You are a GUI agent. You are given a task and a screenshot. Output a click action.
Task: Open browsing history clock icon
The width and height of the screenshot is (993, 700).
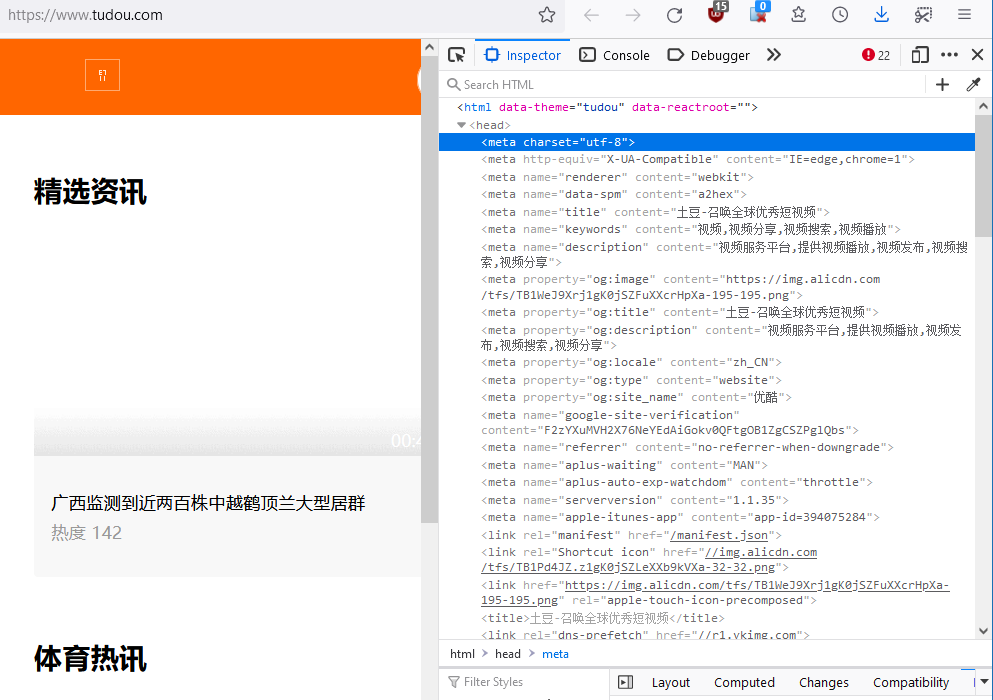tap(840, 15)
